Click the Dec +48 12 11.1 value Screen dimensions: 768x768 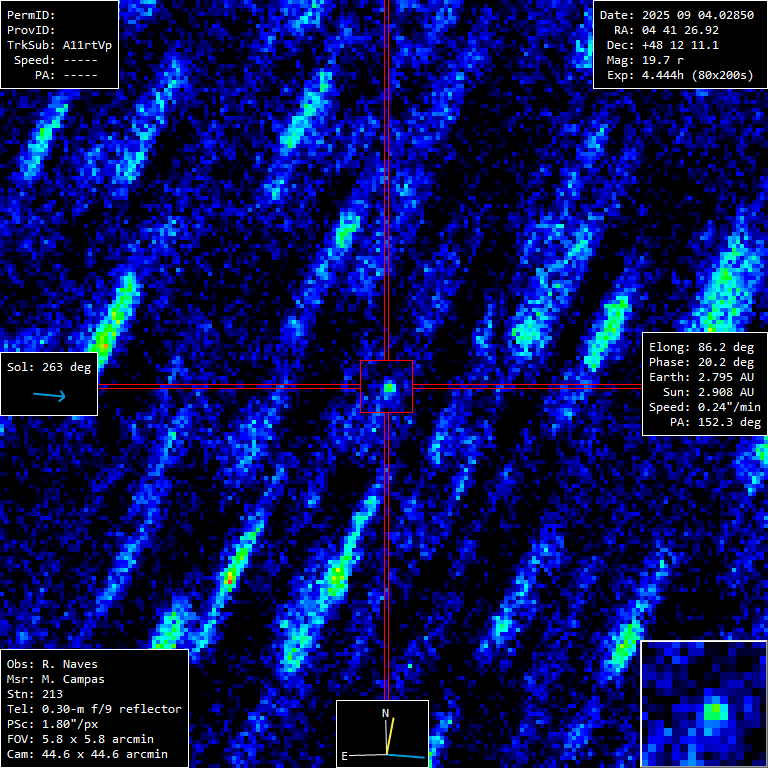pos(680,45)
